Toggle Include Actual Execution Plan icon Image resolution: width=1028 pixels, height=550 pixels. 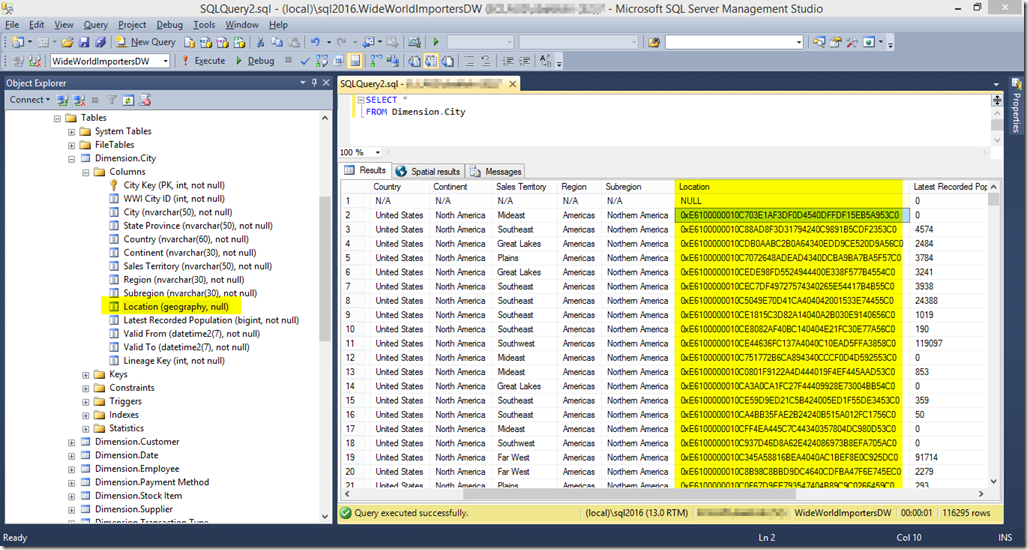coord(376,61)
